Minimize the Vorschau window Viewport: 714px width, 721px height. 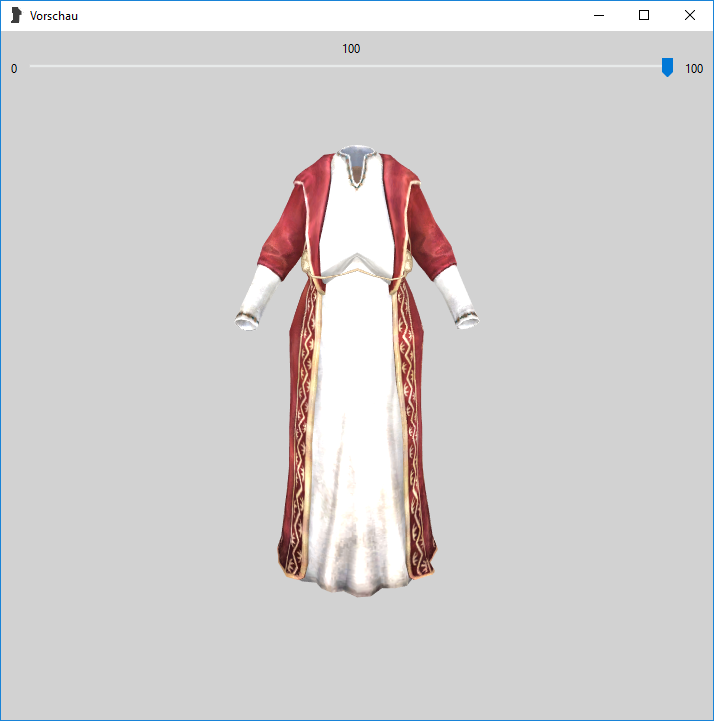(x=599, y=16)
